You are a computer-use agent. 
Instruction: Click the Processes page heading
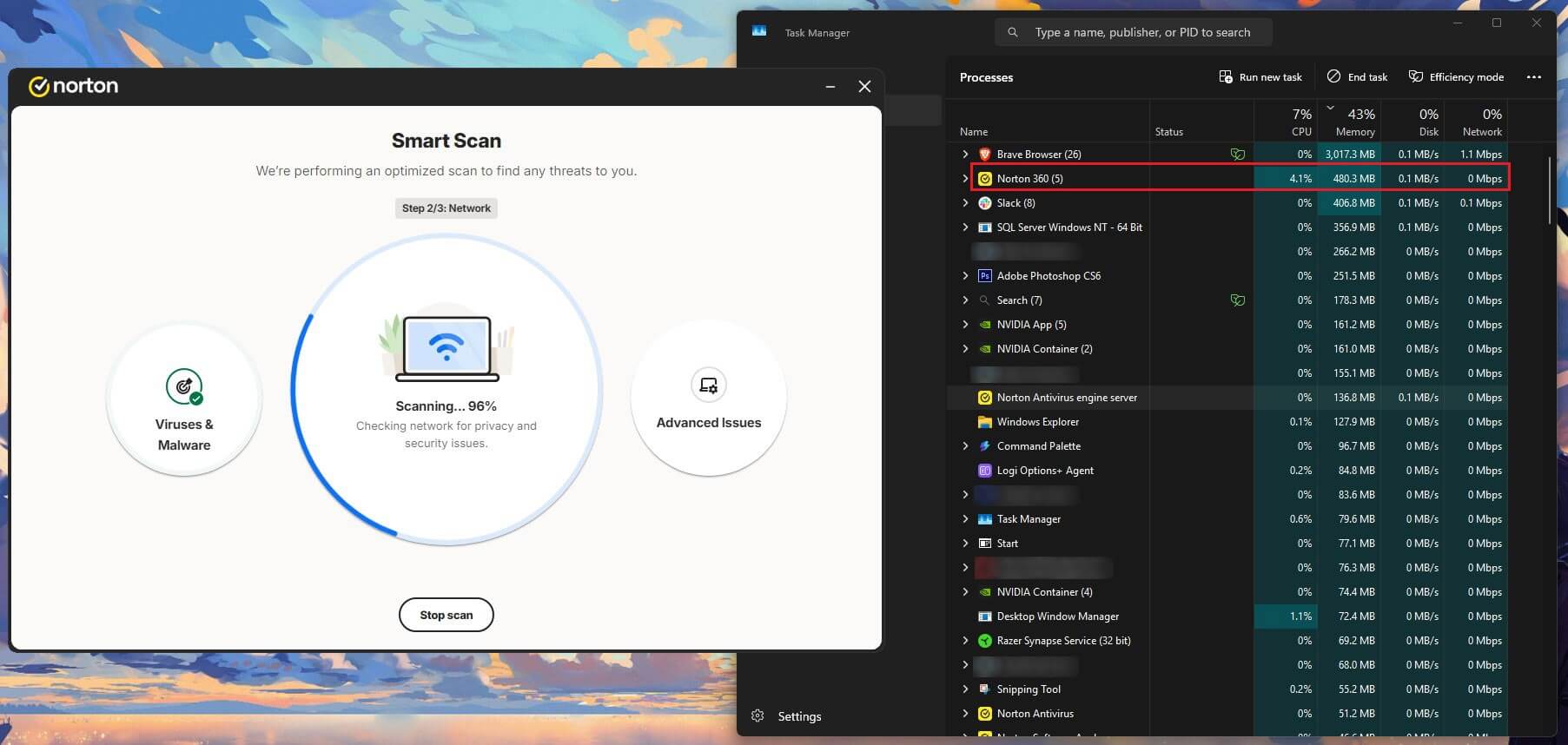click(986, 77)
